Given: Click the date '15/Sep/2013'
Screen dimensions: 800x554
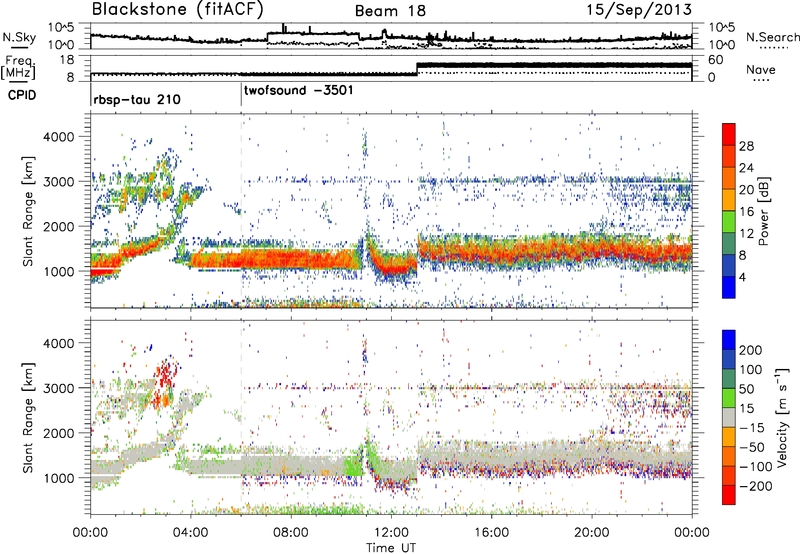Looking at the screenshot, I should pyautogui.click(x=639, y=10).
